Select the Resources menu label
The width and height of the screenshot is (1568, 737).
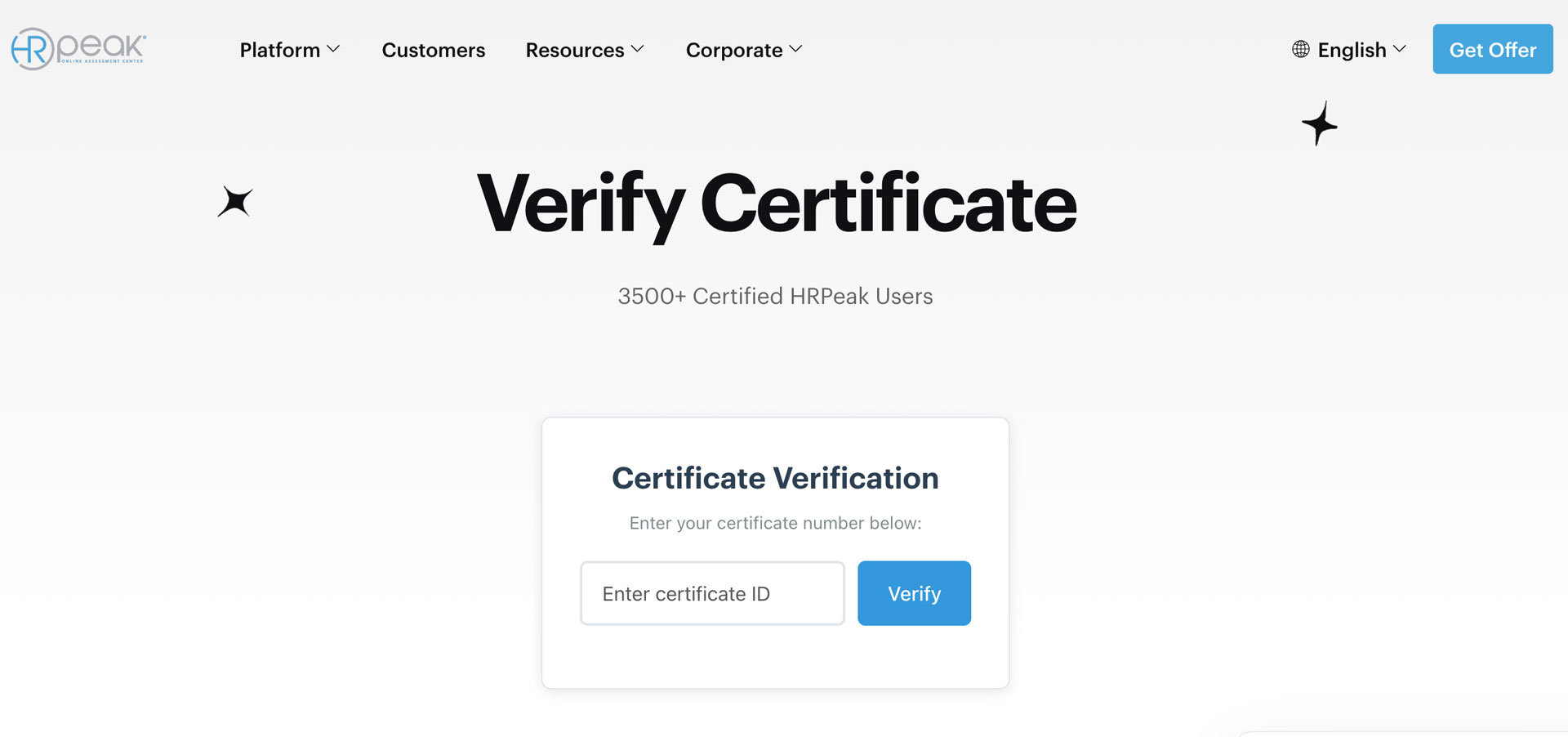click(x=575, y=50)
